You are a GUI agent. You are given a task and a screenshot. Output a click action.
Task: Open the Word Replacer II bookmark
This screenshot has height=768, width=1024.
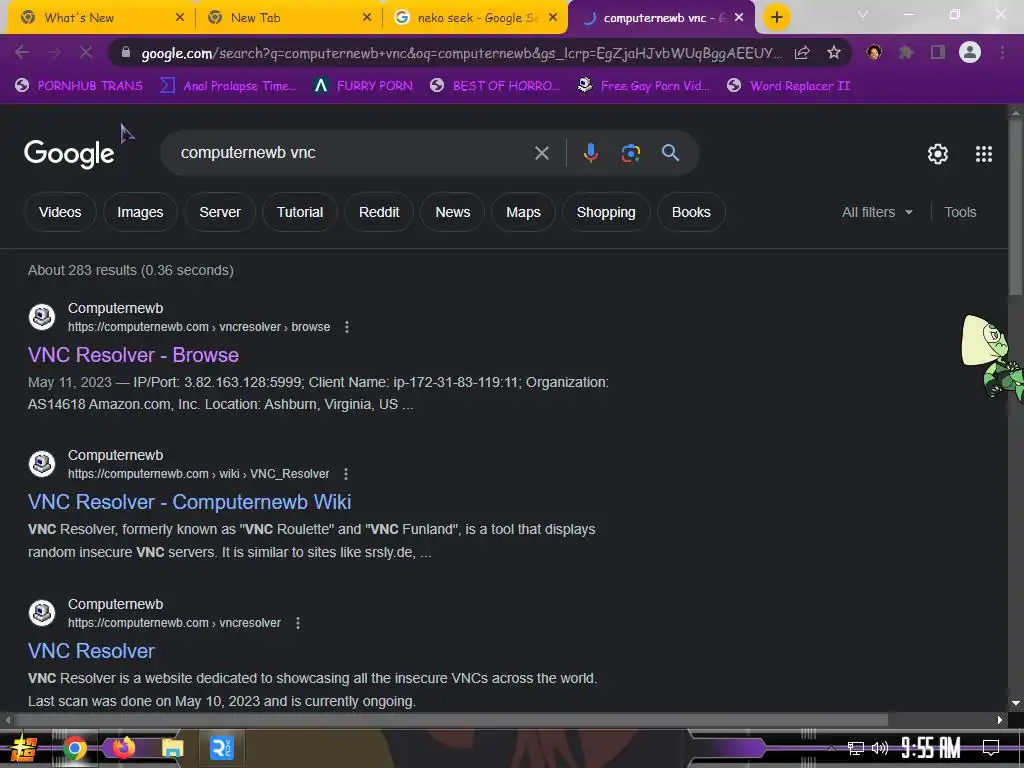(x=789, y=86)
